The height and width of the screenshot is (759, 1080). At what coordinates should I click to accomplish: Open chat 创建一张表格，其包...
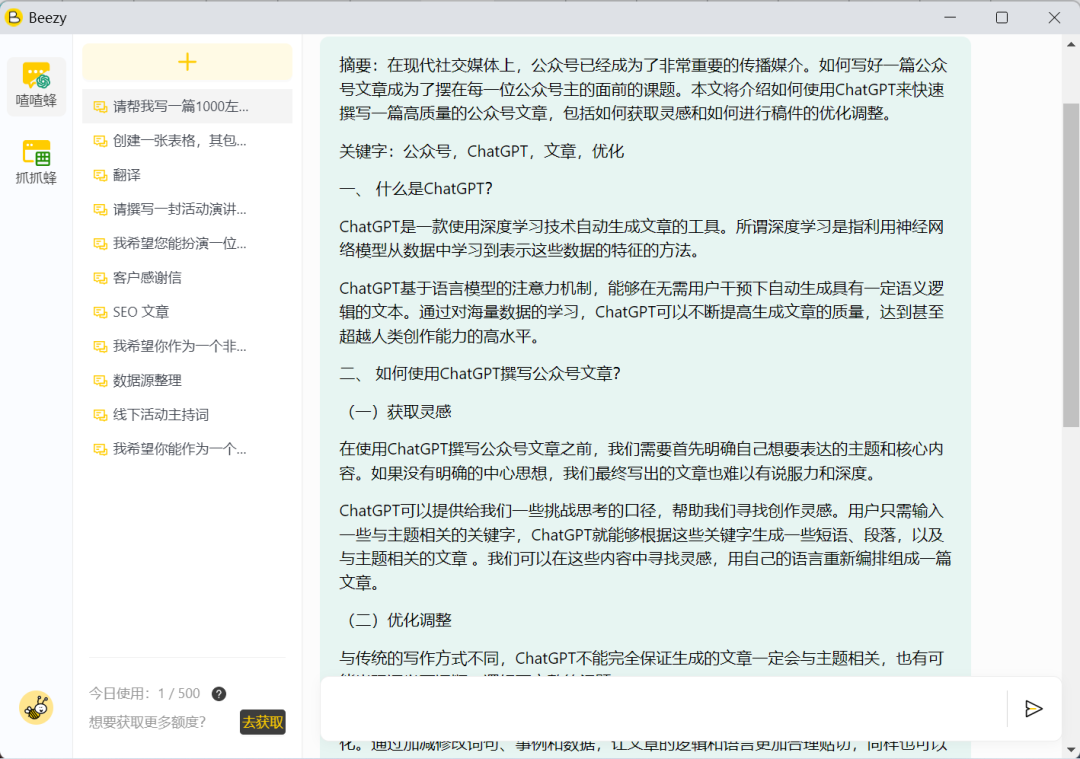pyautogui.click(x=187, y=141)
